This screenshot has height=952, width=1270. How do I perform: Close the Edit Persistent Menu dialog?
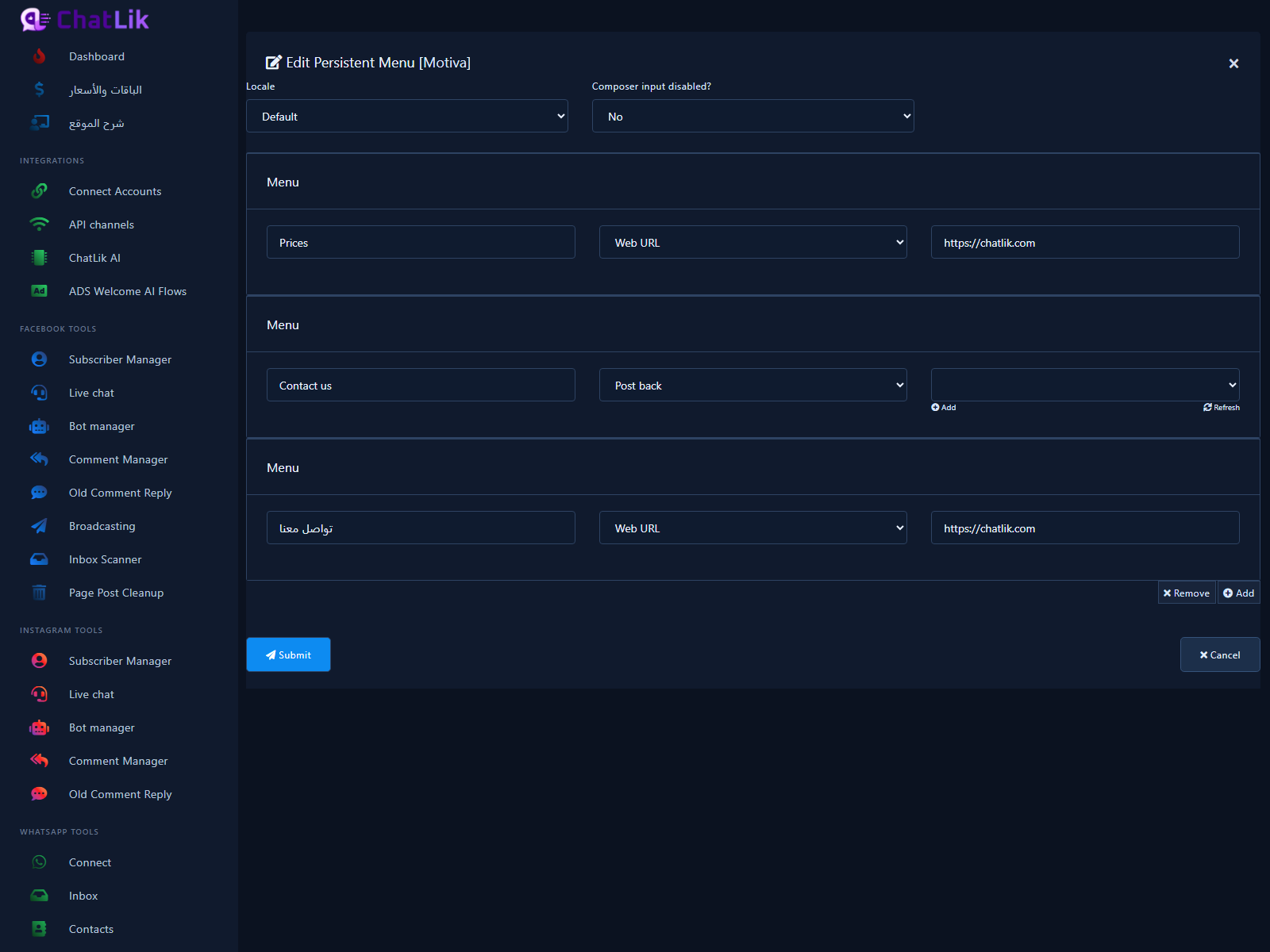tap(1233, 63)
